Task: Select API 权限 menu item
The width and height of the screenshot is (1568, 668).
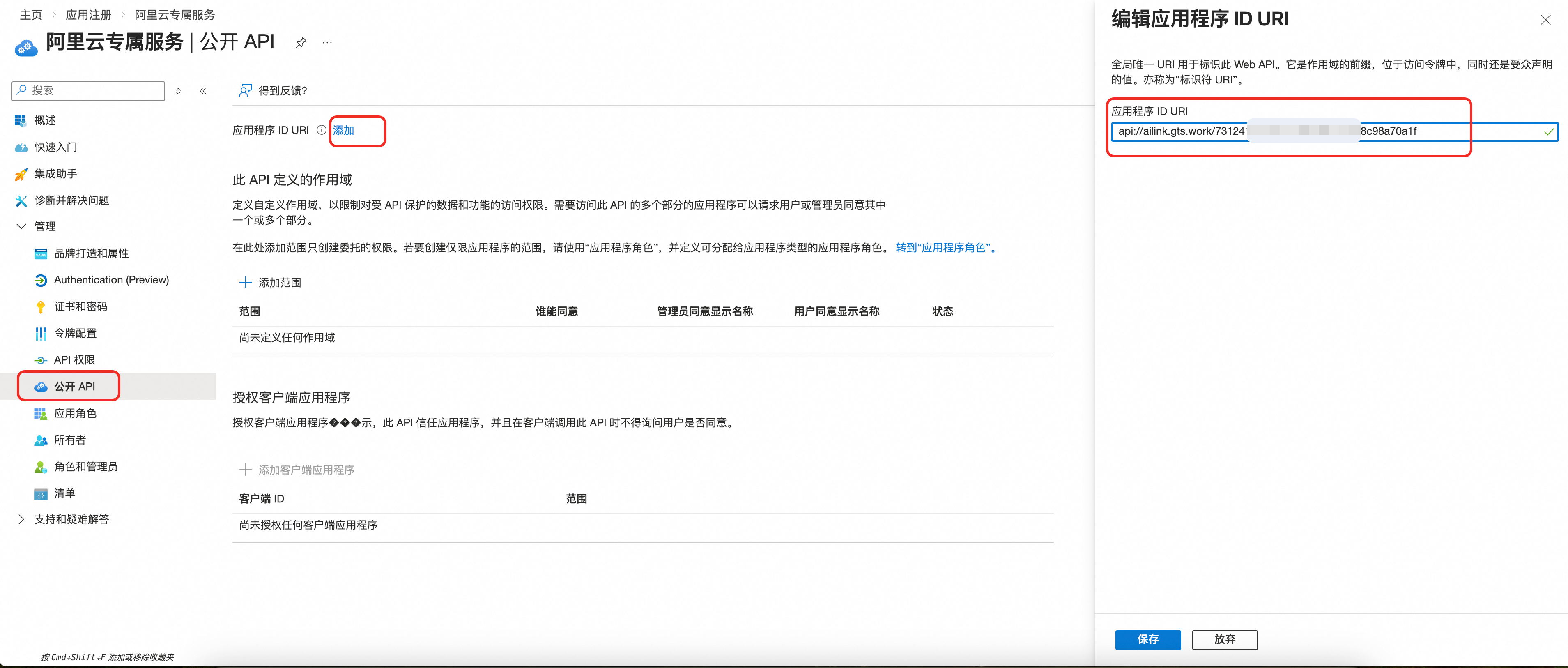Action: (x=74, y=360)
